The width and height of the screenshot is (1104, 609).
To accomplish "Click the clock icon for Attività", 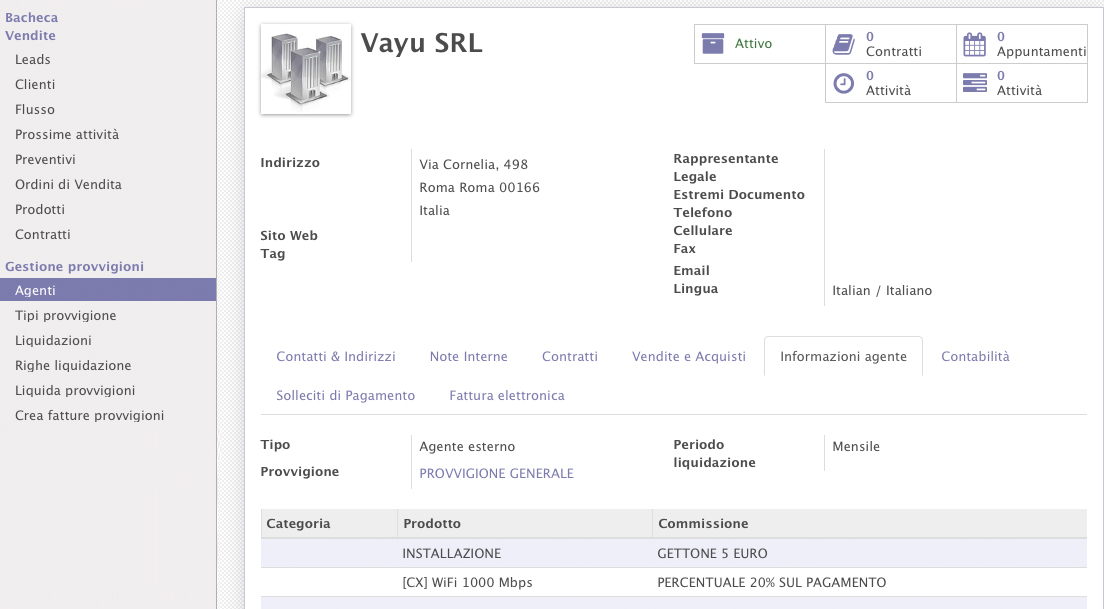I will pyautogui.click(x=843, y=83).
